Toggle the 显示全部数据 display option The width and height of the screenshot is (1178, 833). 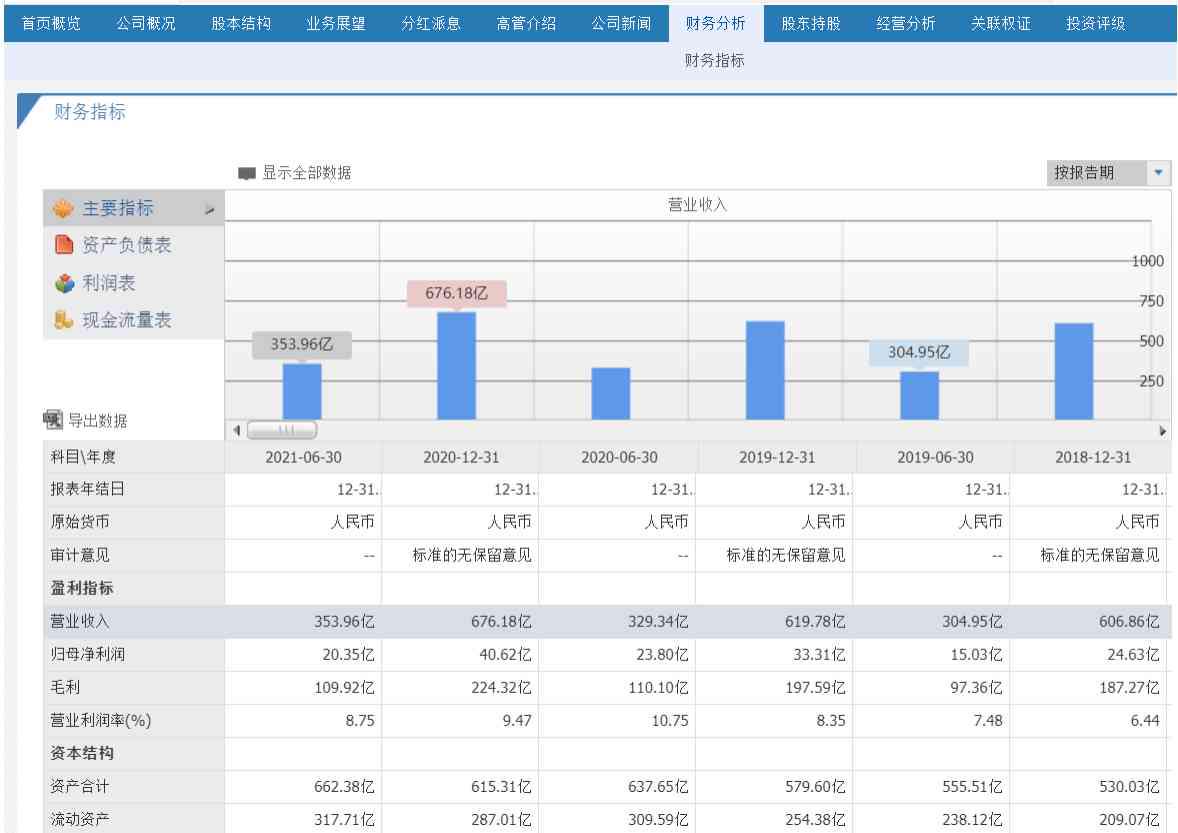coord(247,173)
